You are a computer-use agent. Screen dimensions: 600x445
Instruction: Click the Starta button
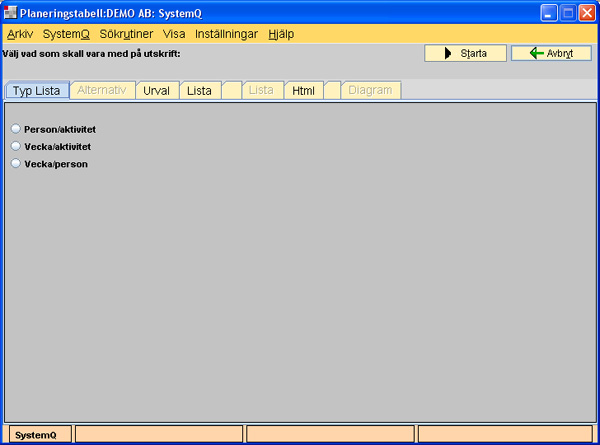click(x=465, y=53)
